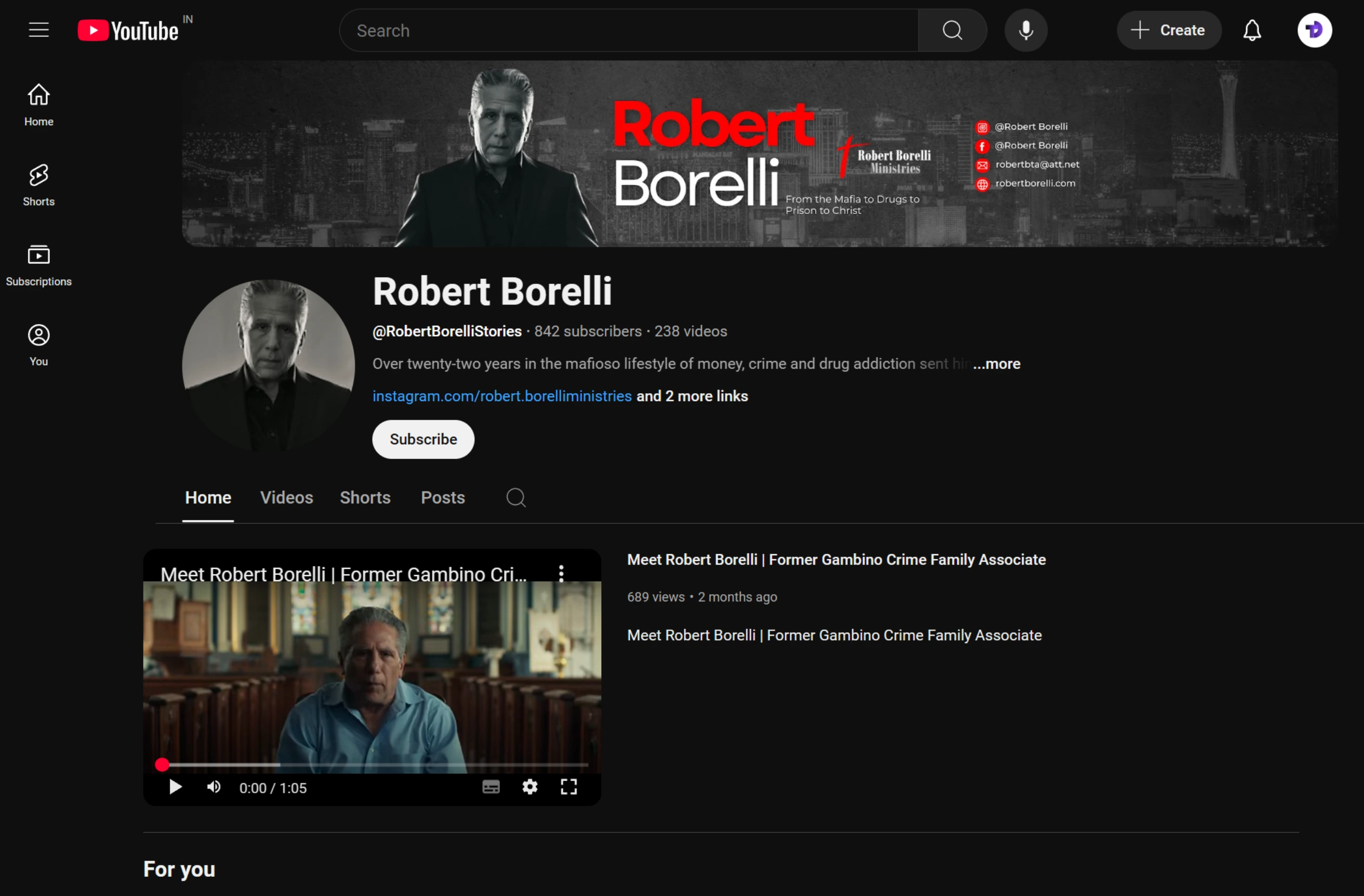Seek on the video progress bar

click(373, 765)
